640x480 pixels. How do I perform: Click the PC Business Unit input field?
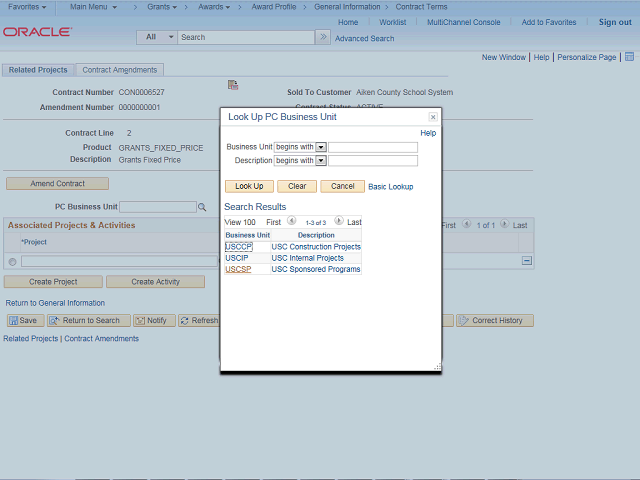[x=158, y=207]
